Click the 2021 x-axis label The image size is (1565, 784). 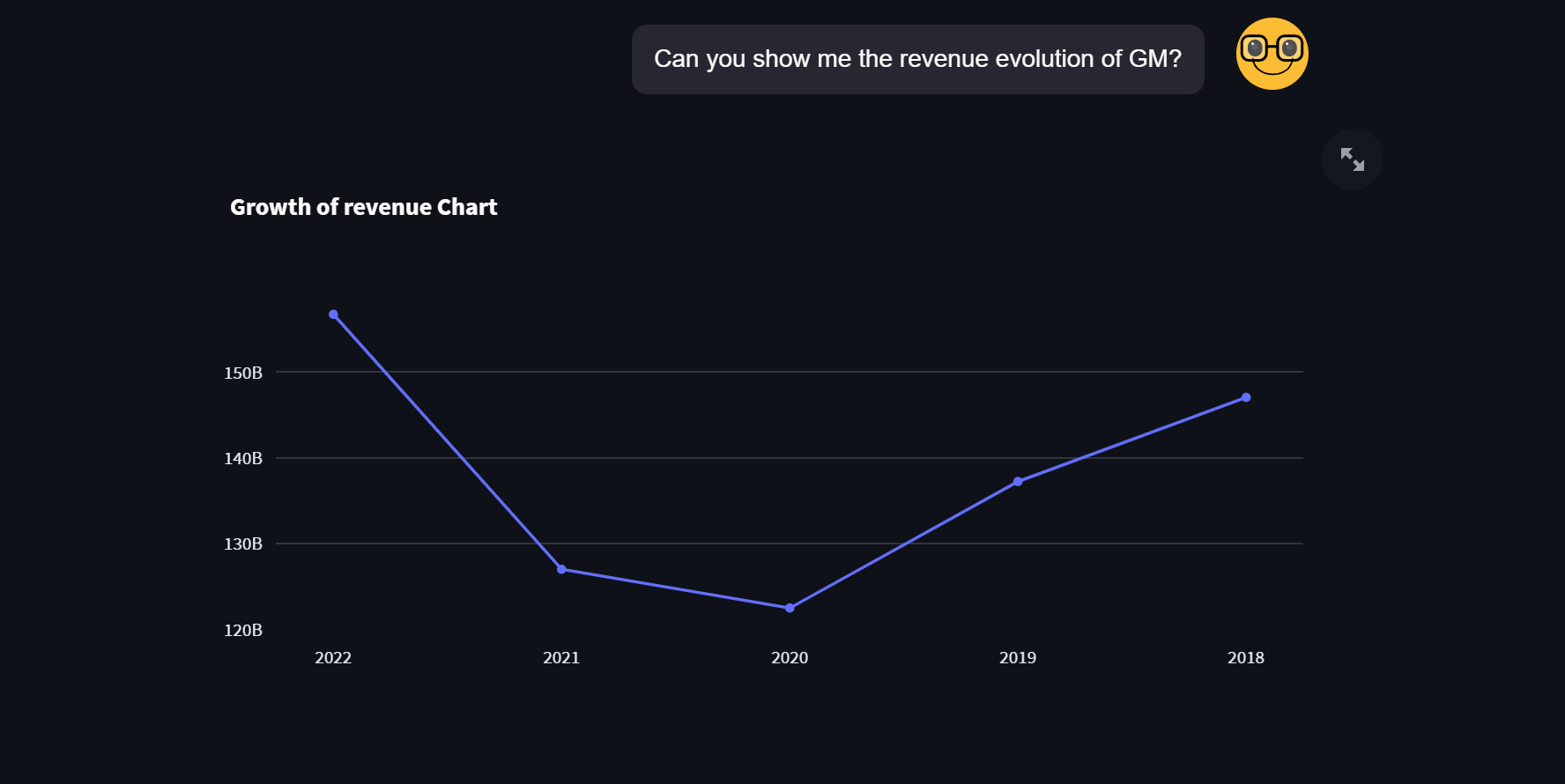click(x=561, y=657)
